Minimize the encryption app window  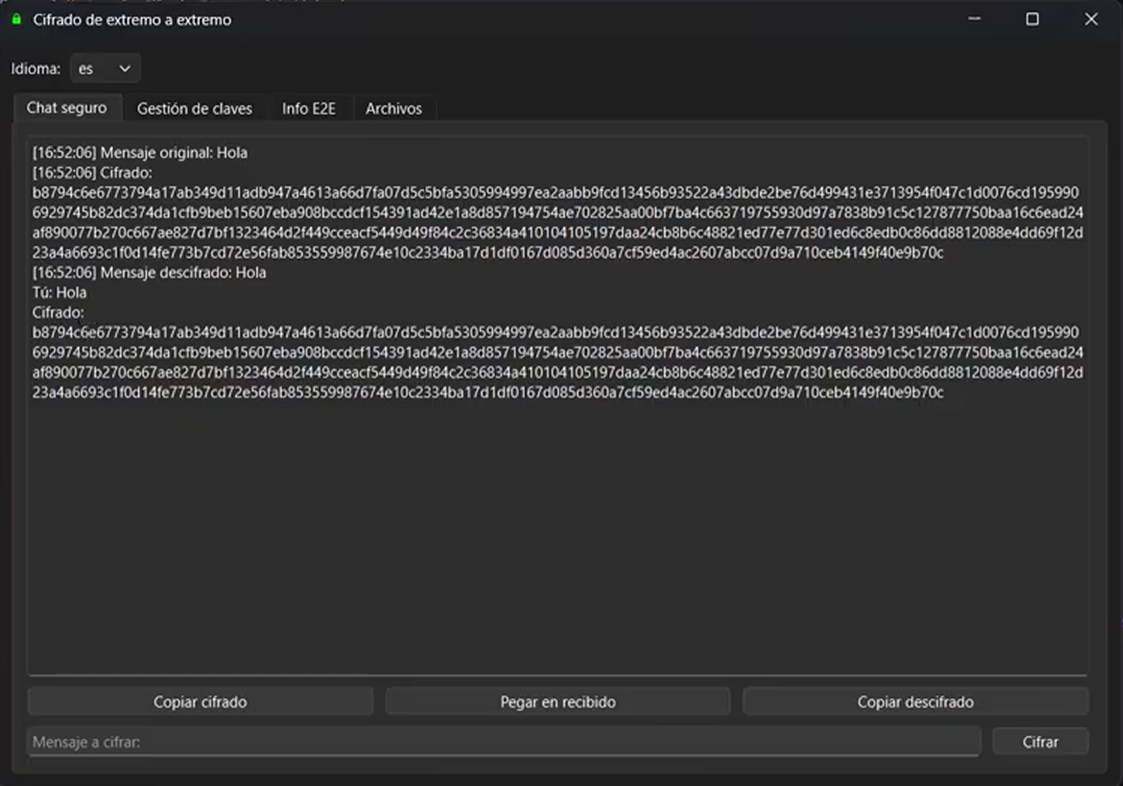974,19
